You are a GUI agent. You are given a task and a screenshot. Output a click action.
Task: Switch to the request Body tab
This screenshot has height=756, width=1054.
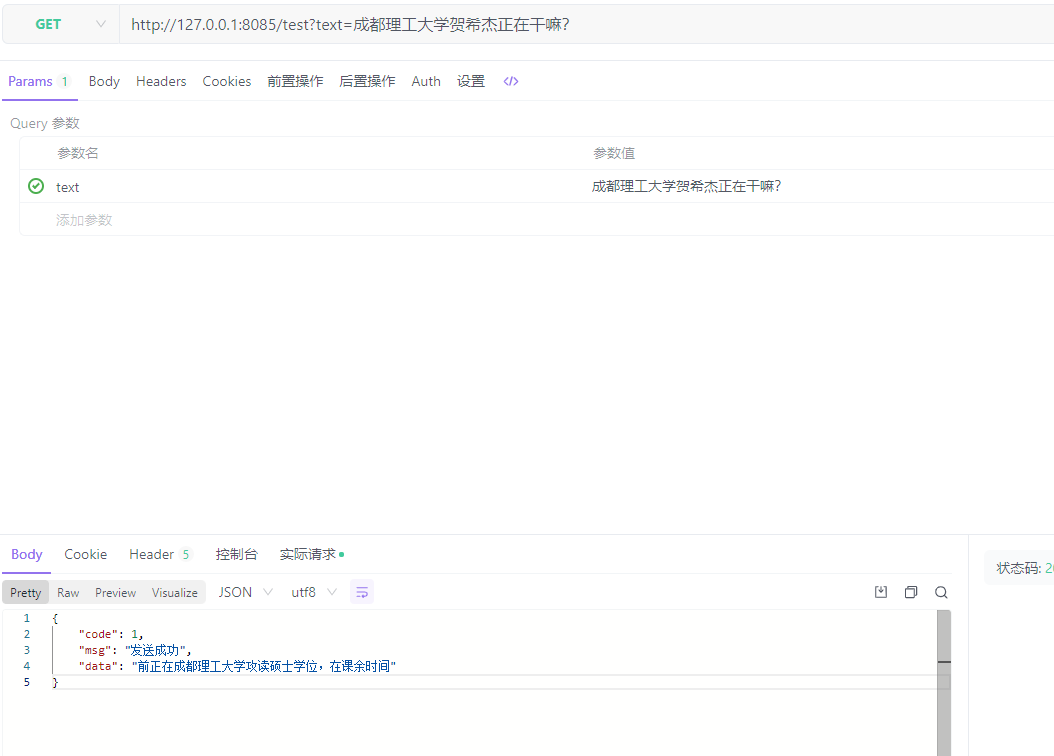pyautogui.click(x=104, y=81)
